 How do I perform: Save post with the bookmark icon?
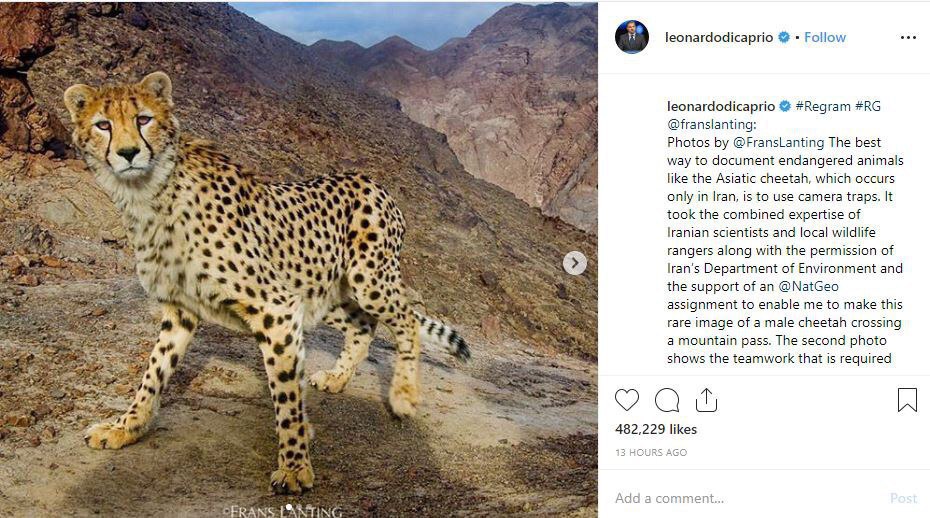tap(907, 400)
